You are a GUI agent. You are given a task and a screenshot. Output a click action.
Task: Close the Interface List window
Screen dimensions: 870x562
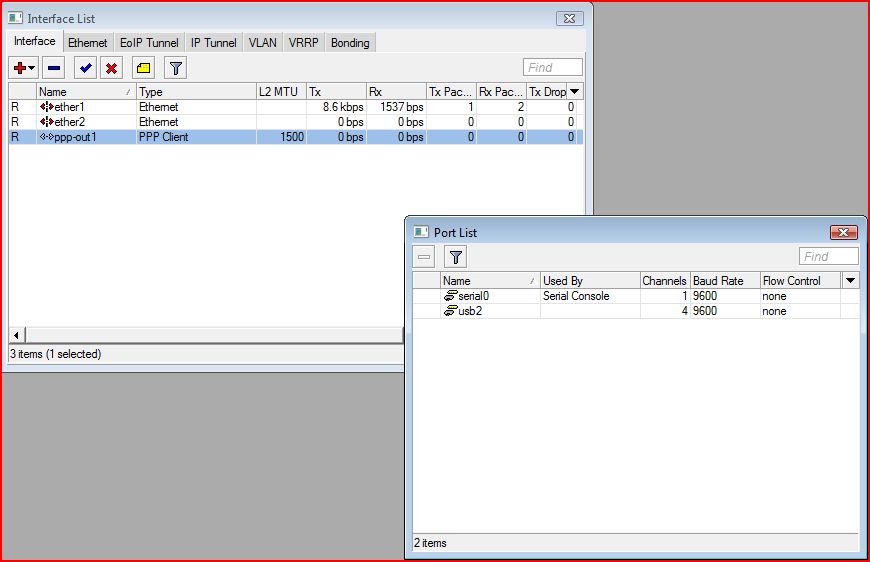pos(569,18)
